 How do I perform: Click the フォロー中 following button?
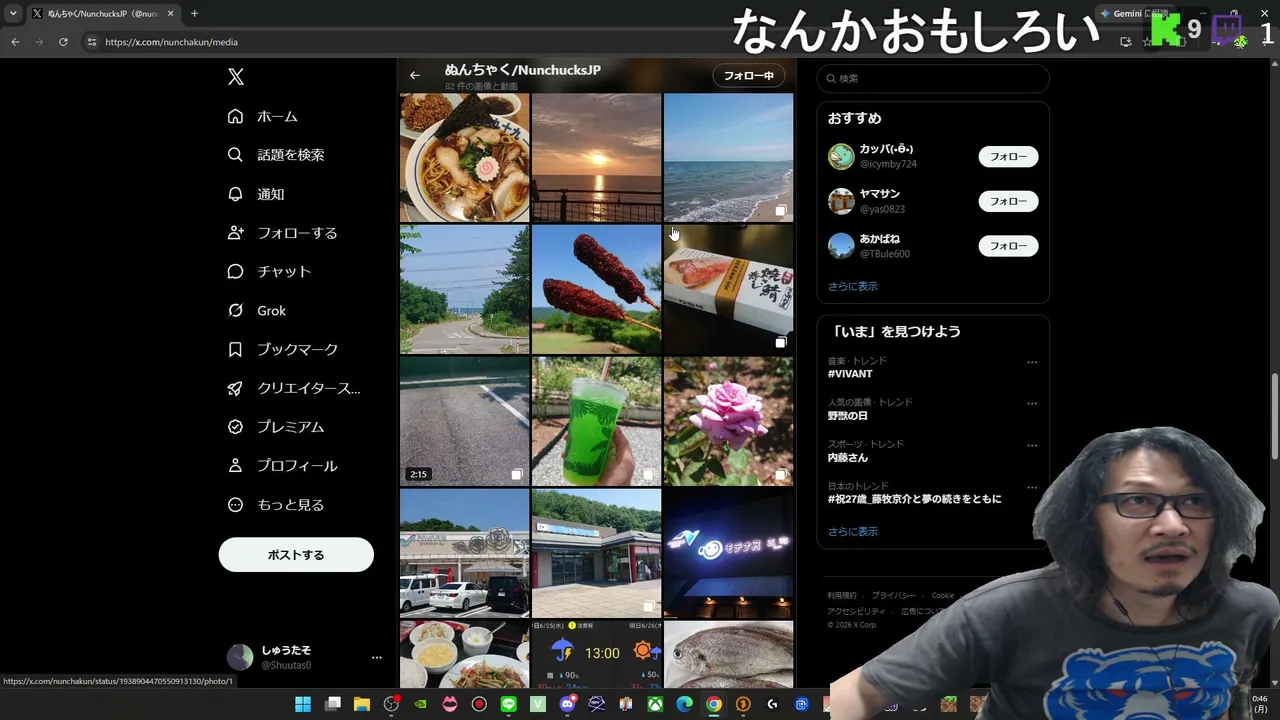749,76
